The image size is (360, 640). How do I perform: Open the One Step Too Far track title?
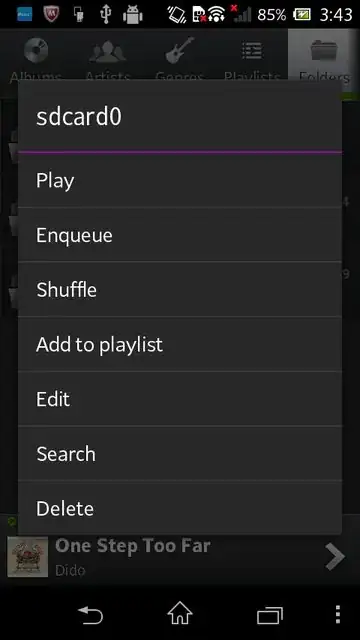pos(133,546)
